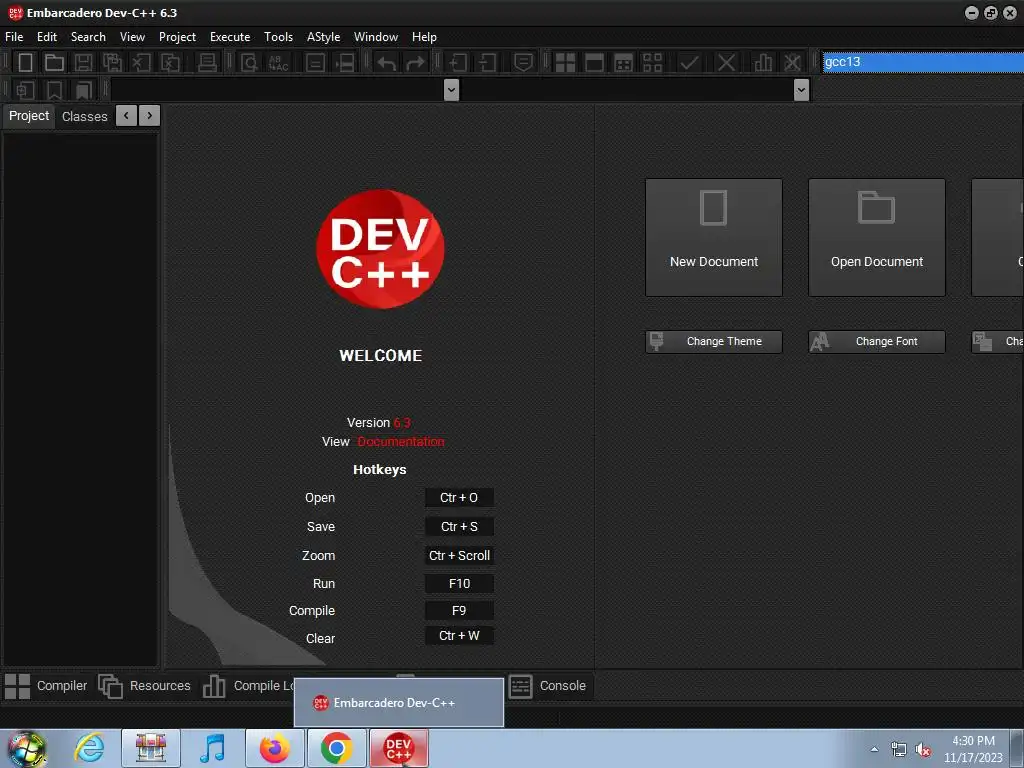Click the Delete Profiling Information icon
This screenshot has height=768, width=1024.
point(792,63)
